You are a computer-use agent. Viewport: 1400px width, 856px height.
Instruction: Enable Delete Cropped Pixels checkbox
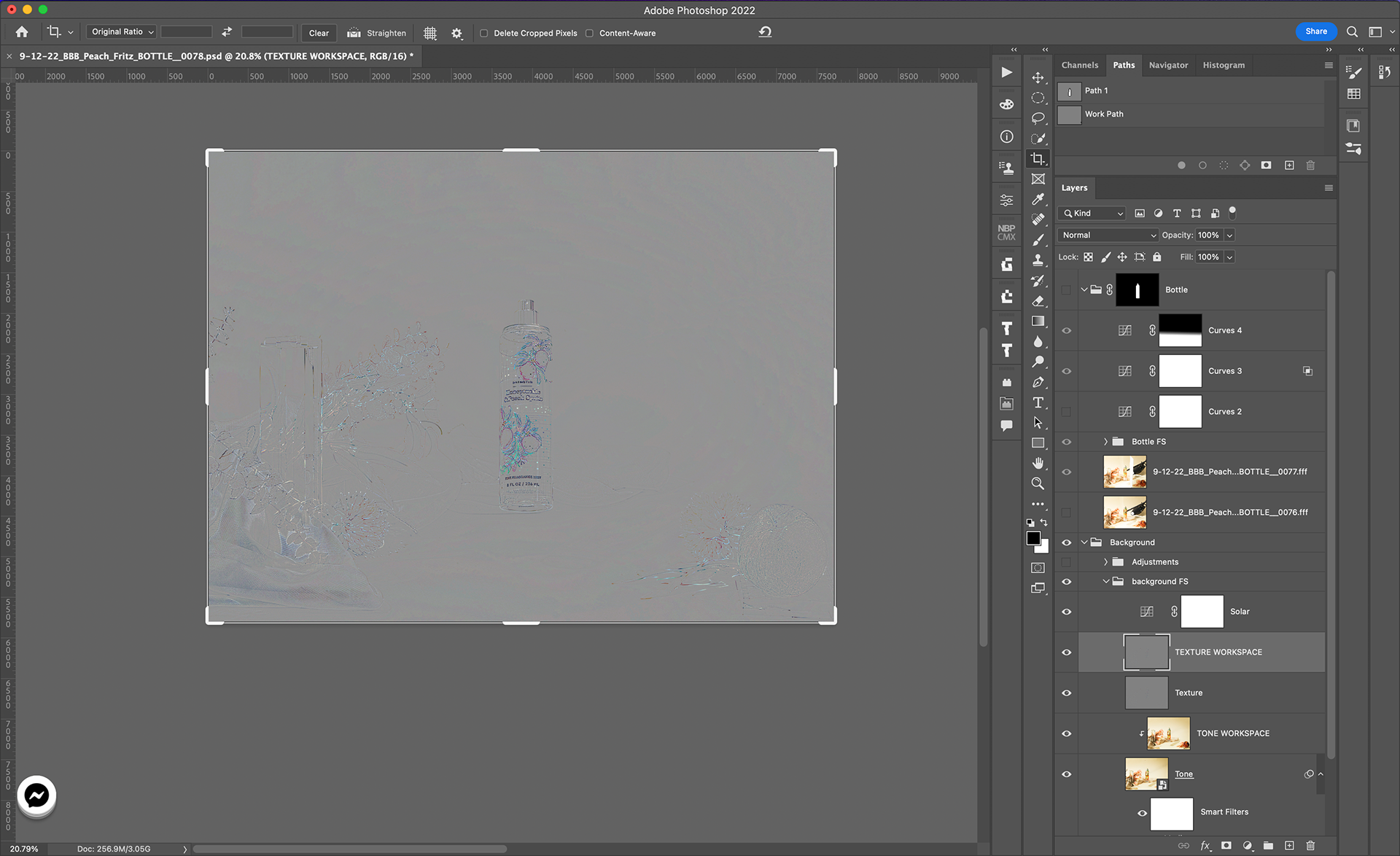coord(484,33)
